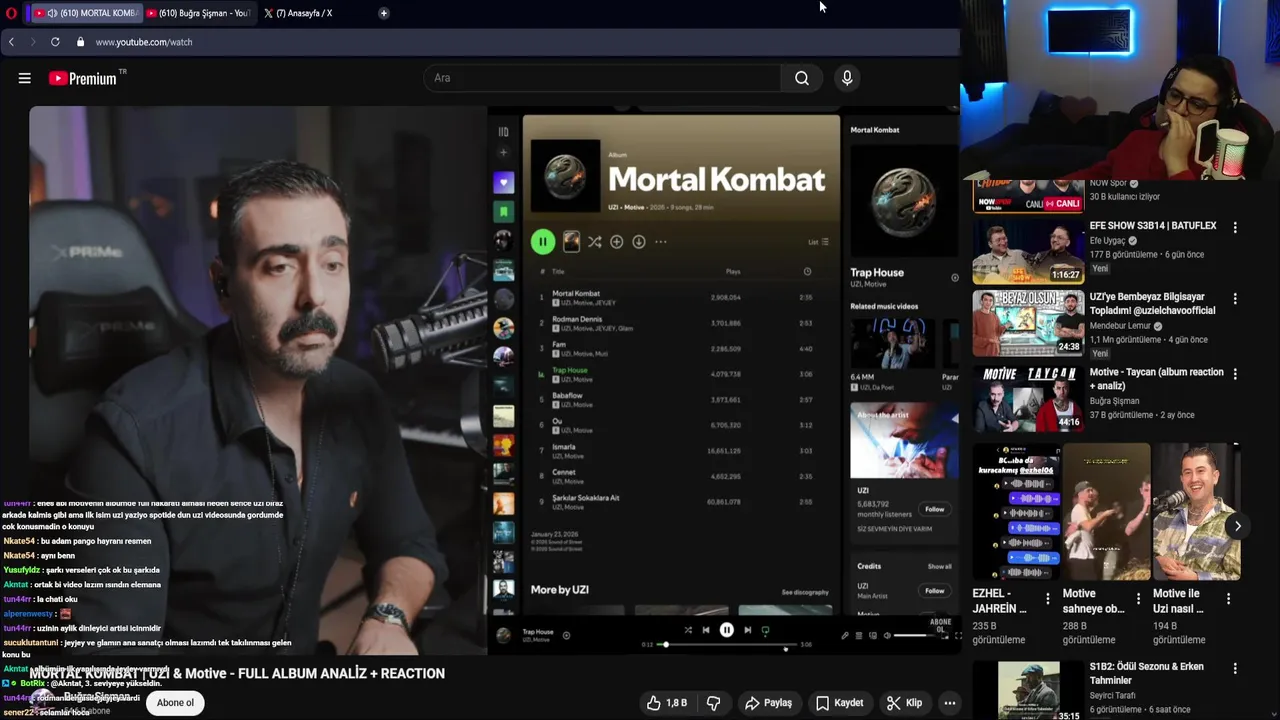Add album to library plus icon
Screen dimensions: 1280x720
coord(617,242)
